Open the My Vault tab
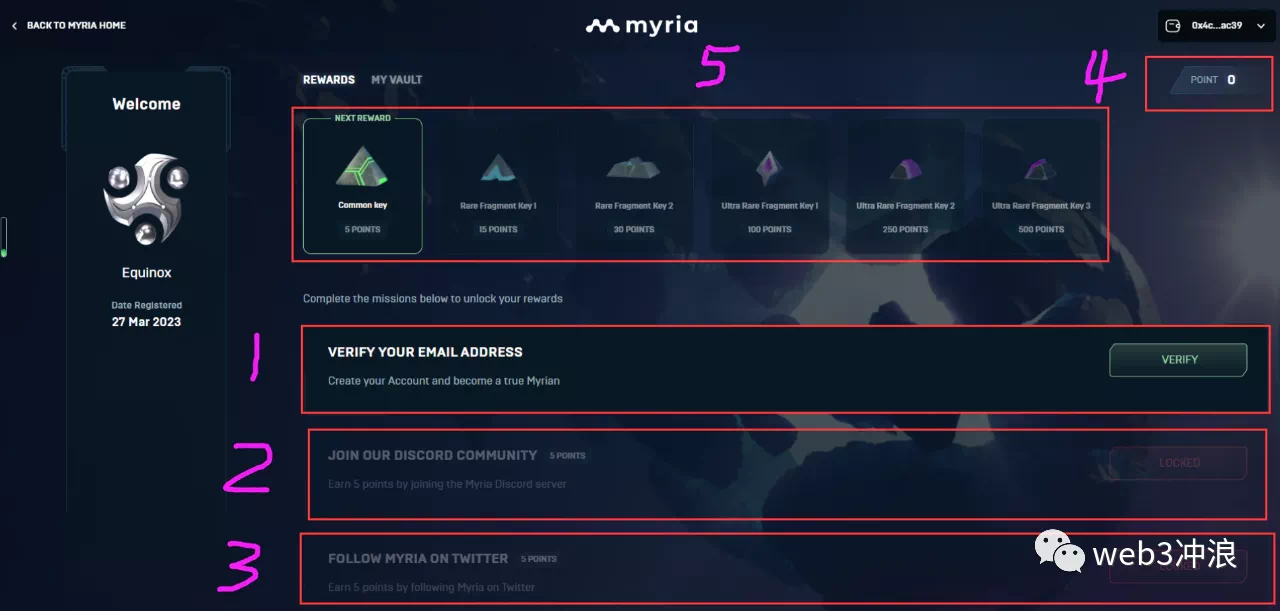1280x611 pixels. [397, 80]
